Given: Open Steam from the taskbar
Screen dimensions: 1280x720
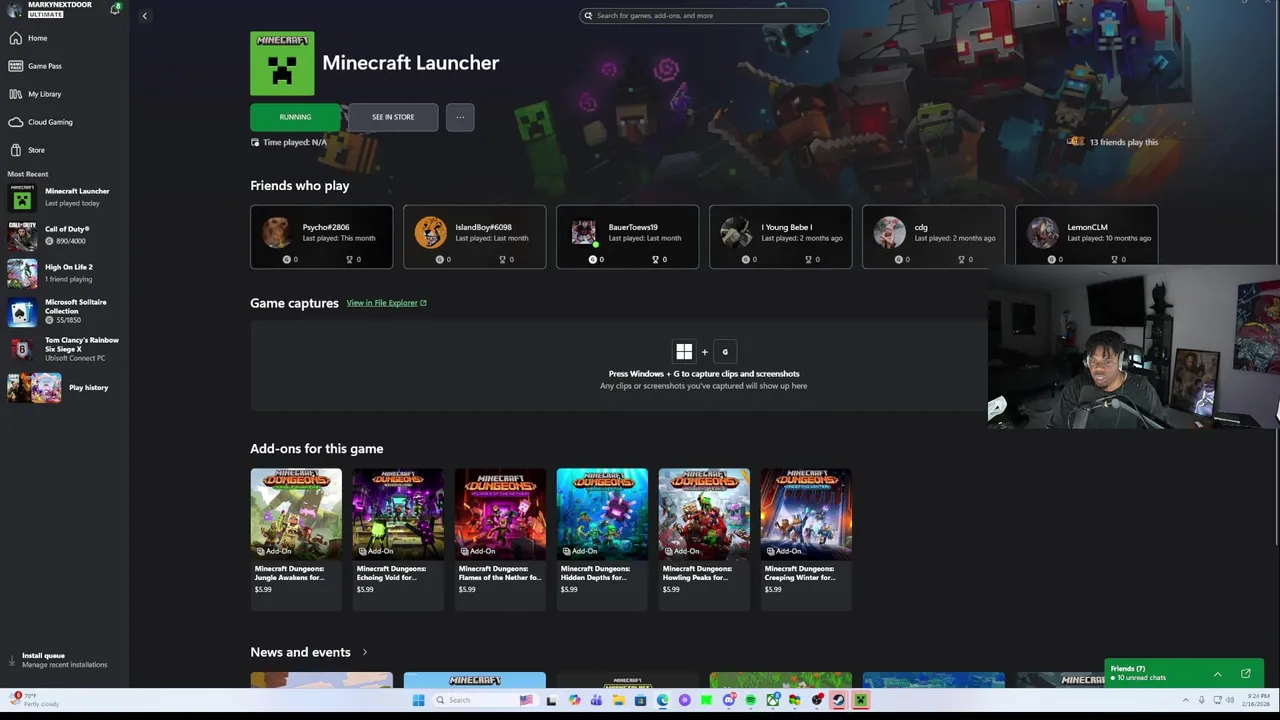Looking at the screenshot, I should click(x=838, y=700).
